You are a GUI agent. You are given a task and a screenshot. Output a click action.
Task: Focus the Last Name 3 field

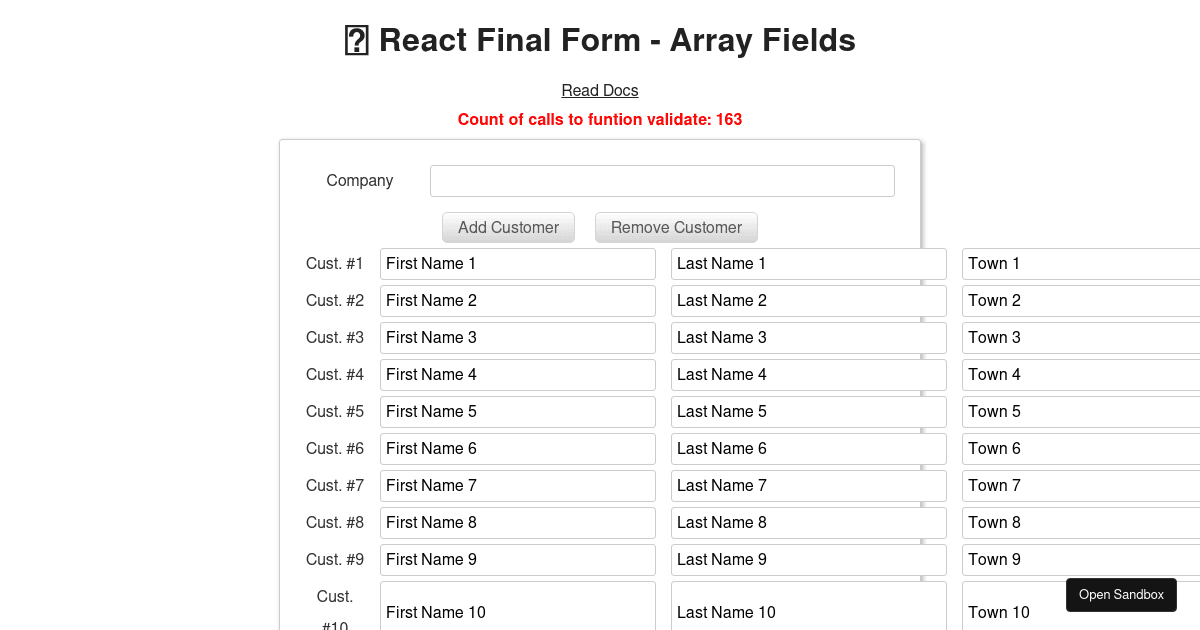pyautogui.click(x=809, y=338)
